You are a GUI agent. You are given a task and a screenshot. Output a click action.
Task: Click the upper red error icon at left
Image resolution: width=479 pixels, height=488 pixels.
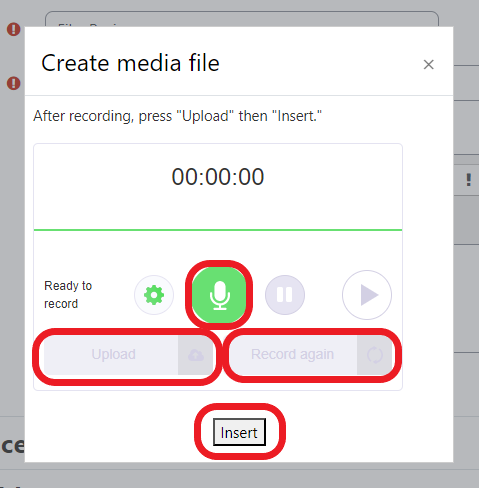click(x=13, y=29)
